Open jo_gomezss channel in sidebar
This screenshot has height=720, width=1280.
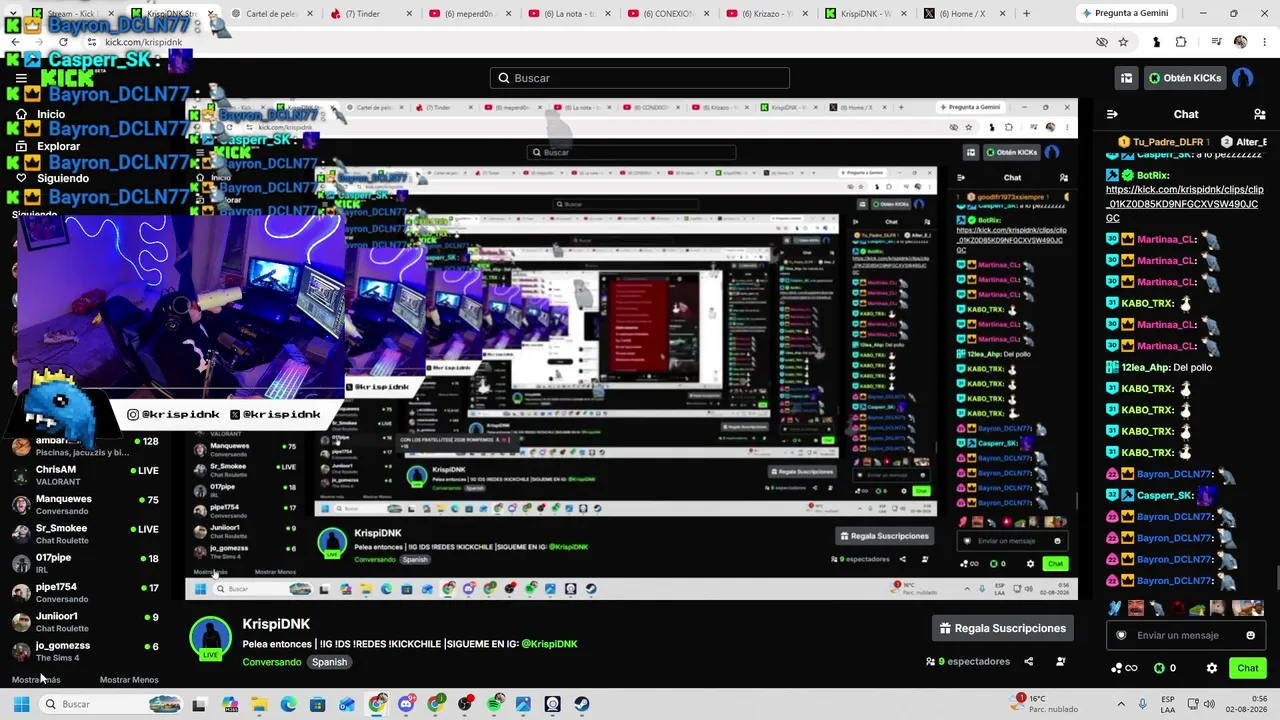pyautogui.click(x=85, y=651)
